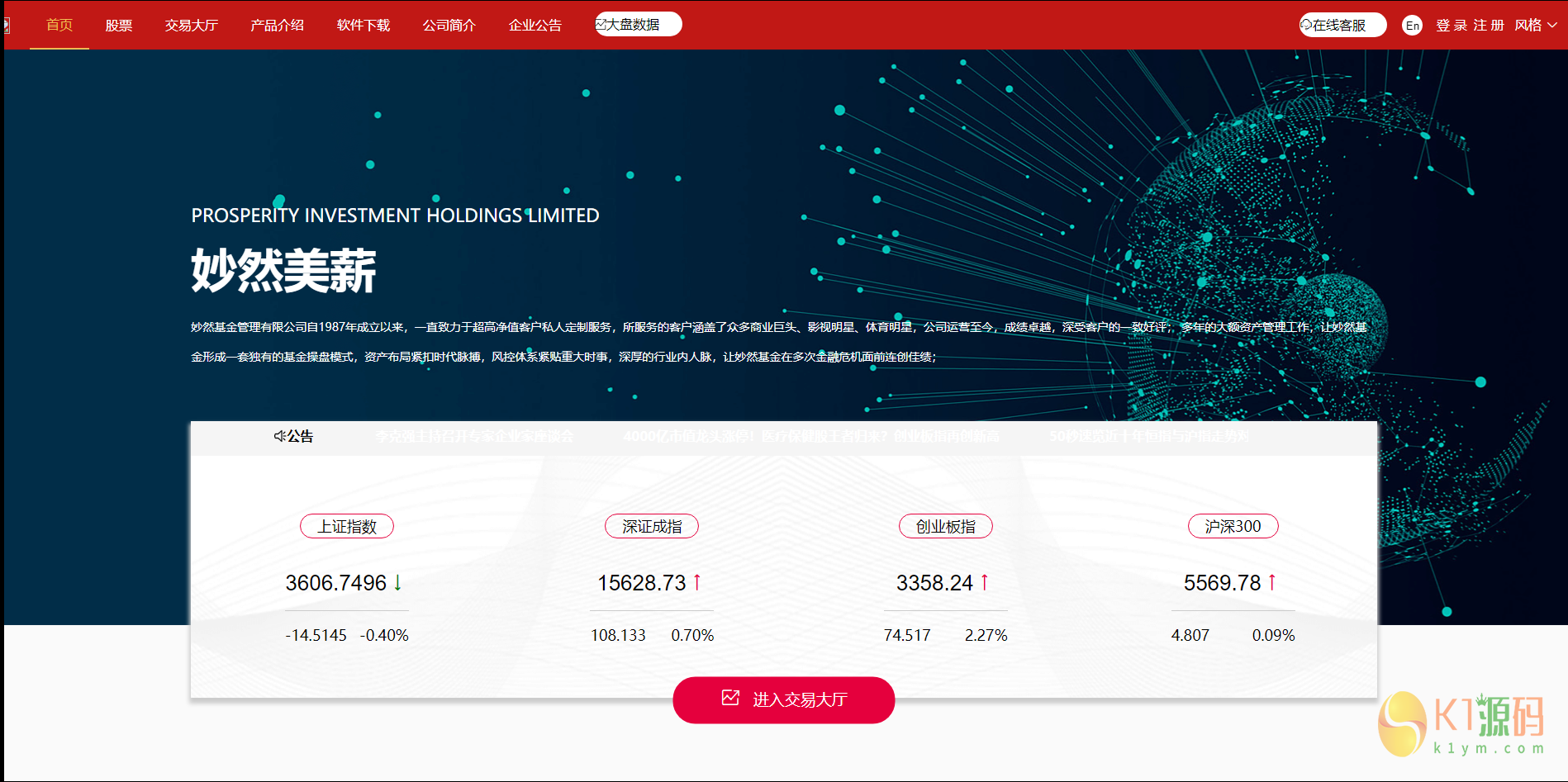This screenshot has width=1568, height=782.
Task: Click the percentage 0.70%
Action: click(692, 635)
